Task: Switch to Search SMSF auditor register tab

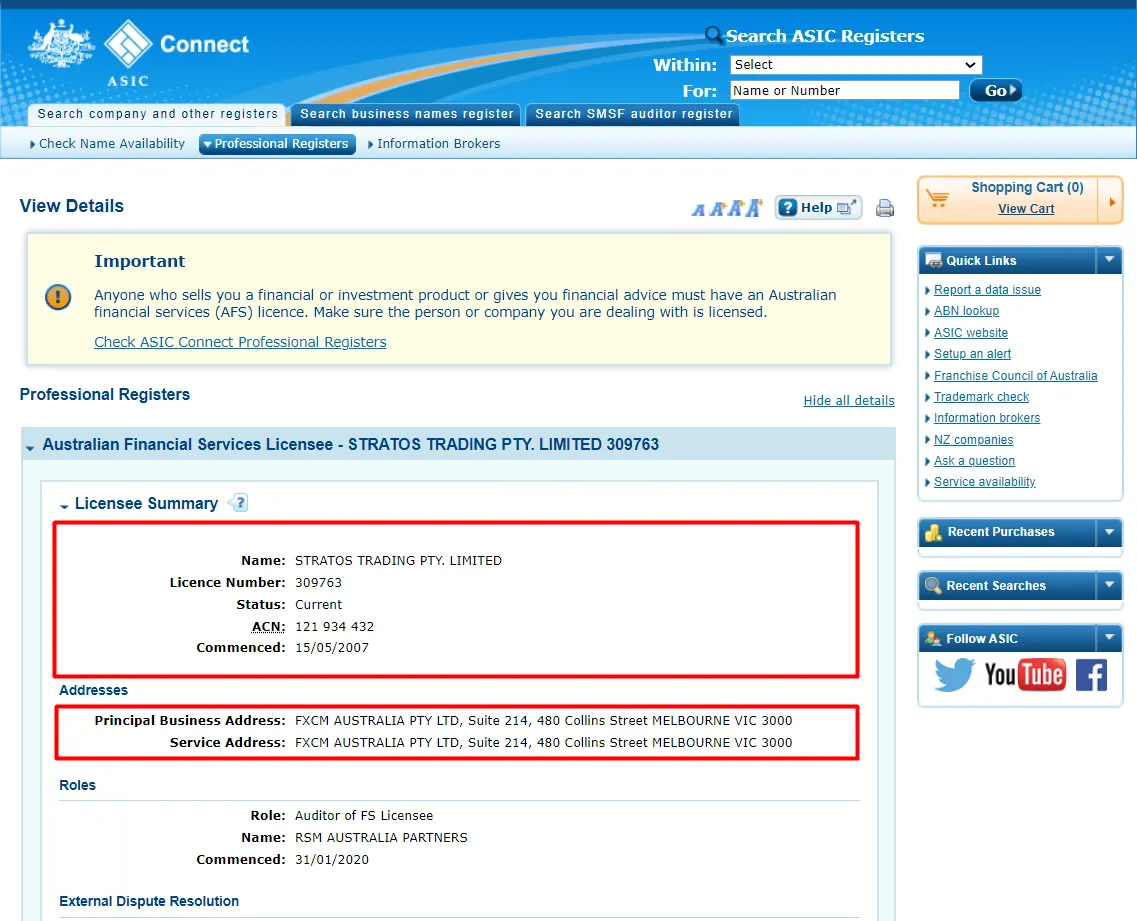Action: point(633,114)
